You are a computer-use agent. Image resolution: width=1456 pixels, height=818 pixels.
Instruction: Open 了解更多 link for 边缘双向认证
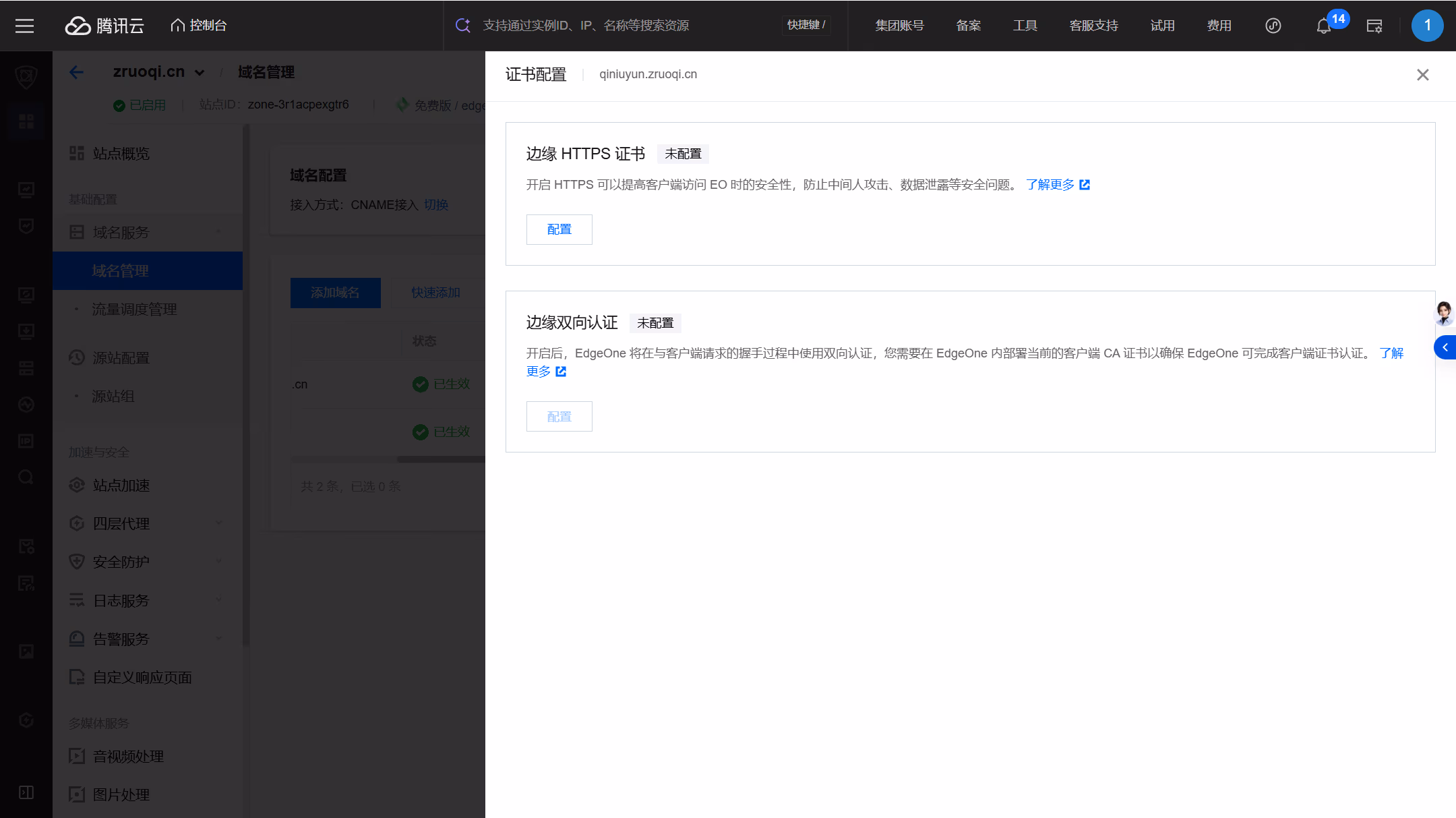click(546, 372)
